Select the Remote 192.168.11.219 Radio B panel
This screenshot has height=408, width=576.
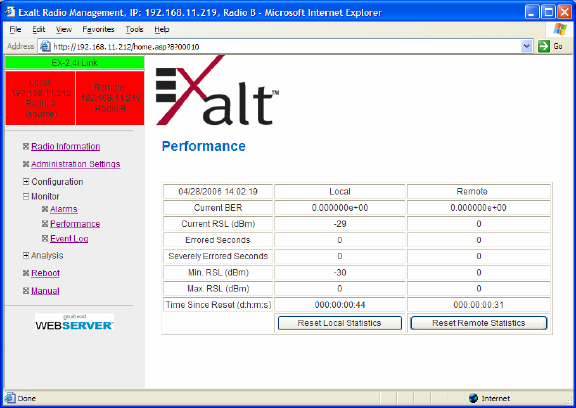tap(110, 98)
